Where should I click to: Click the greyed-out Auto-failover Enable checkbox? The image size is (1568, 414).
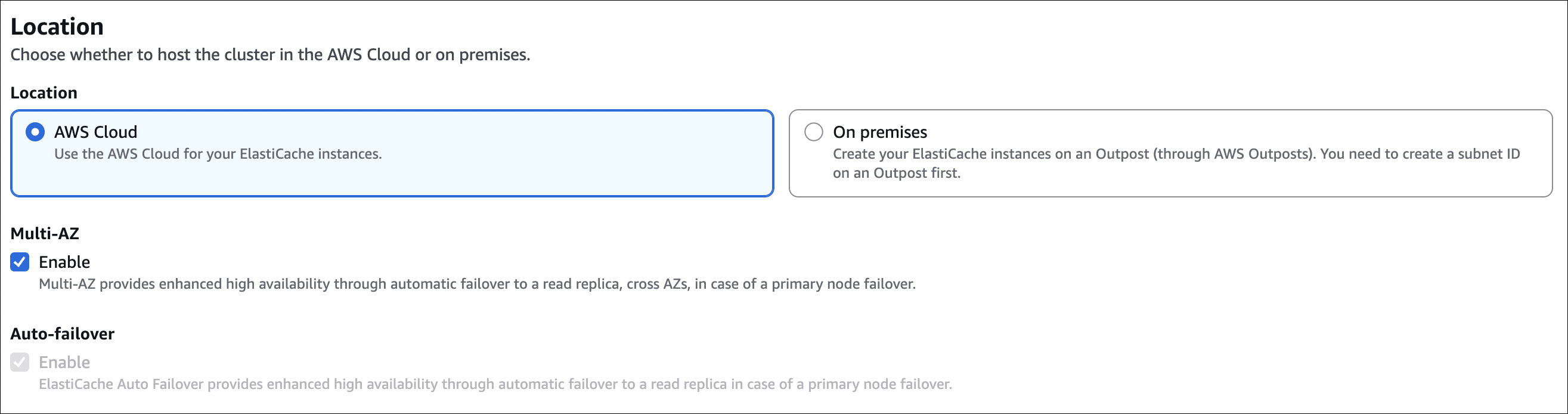point(20,363)
